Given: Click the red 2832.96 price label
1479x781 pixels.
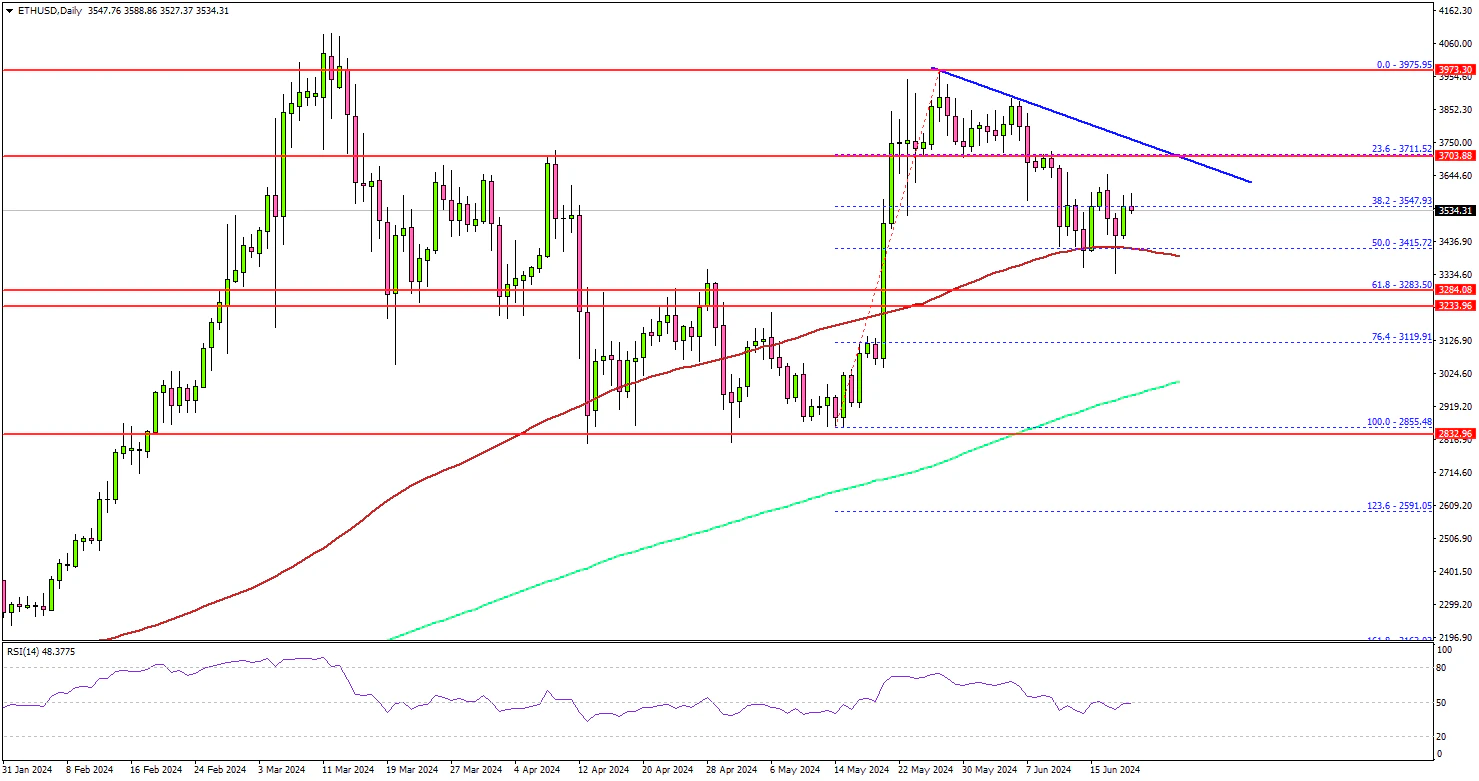Looking at the screenshot, I should click(x=1454, y=434).
